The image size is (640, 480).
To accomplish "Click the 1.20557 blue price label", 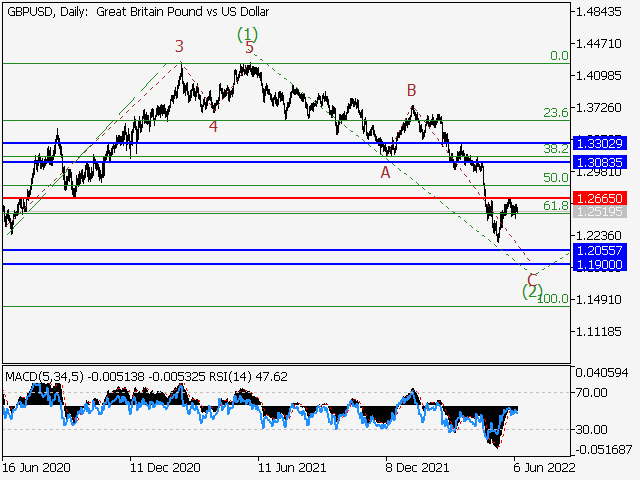I will (x=600, y=250).
